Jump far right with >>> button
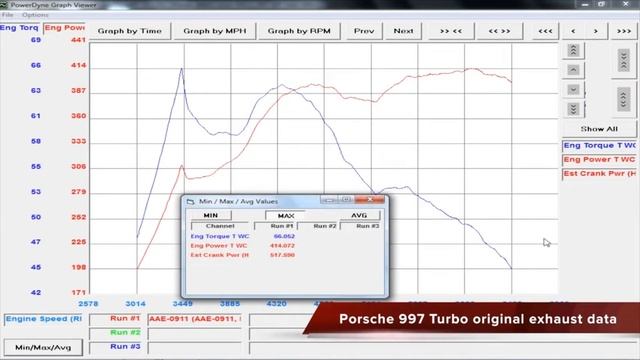 624,31
